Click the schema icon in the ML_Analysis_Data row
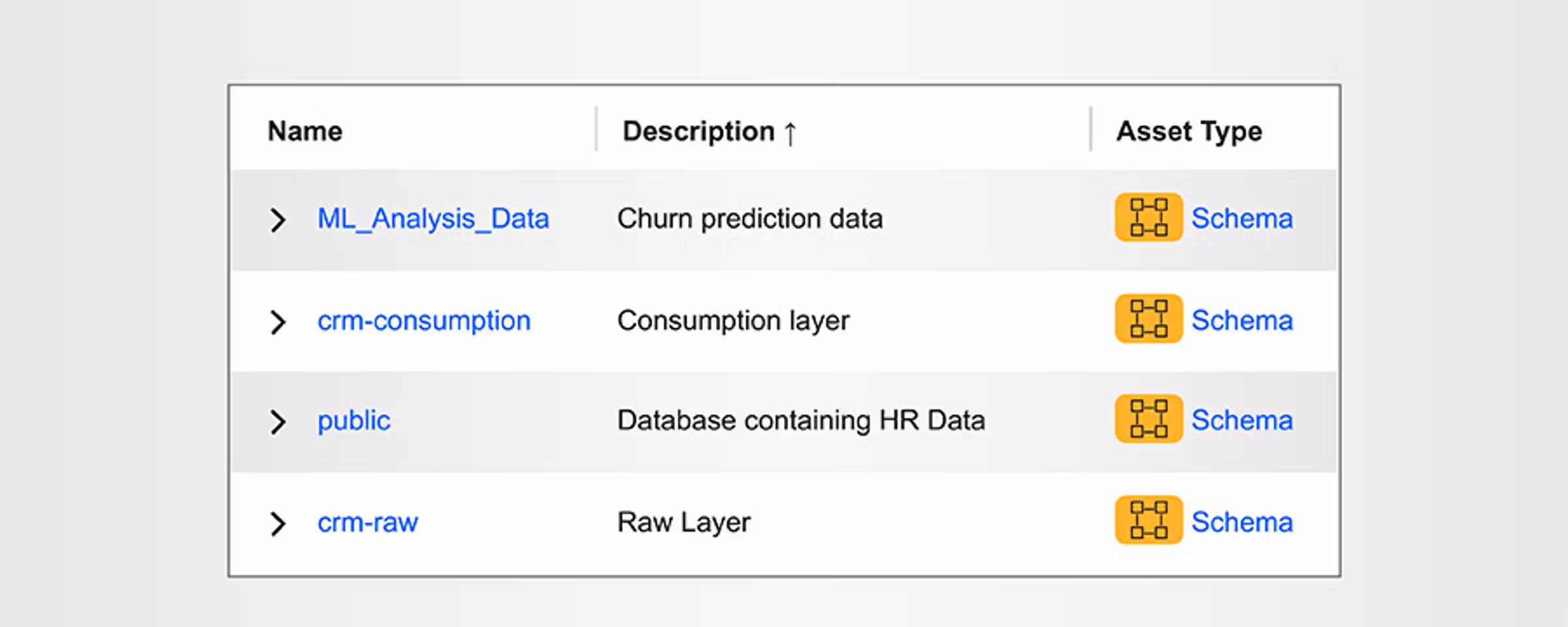Screen dimensions: 1568x627 (x=1148, y=217)
